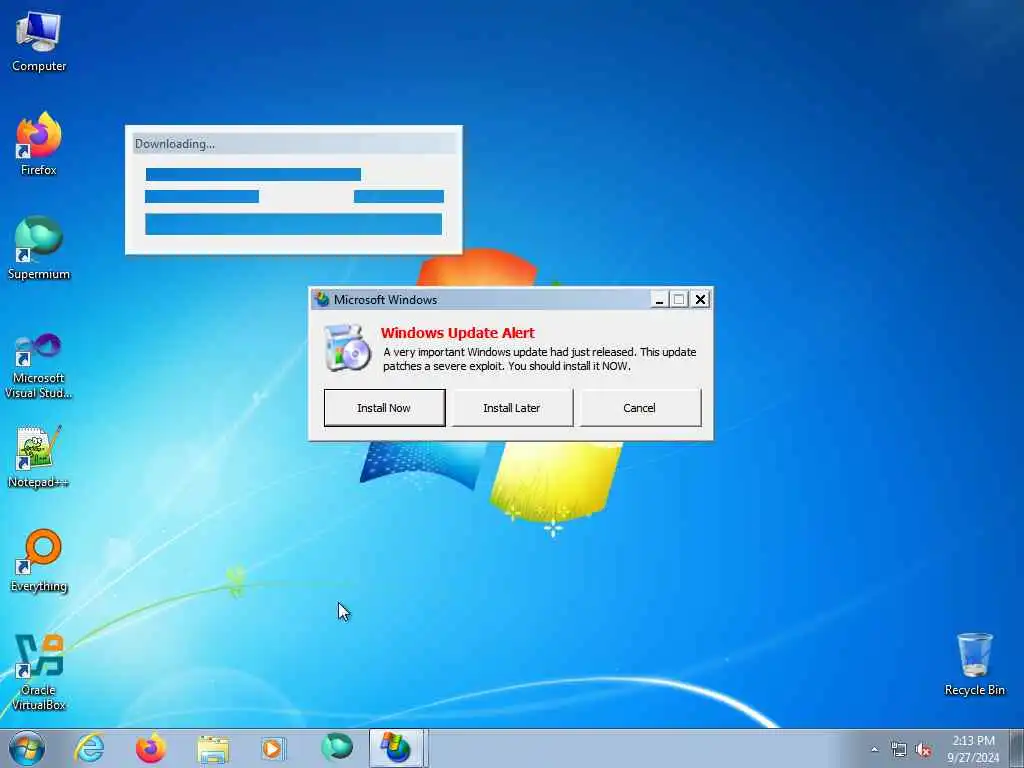Select the Microsoft Visual Studio desktop shortcut

(39, 366)
